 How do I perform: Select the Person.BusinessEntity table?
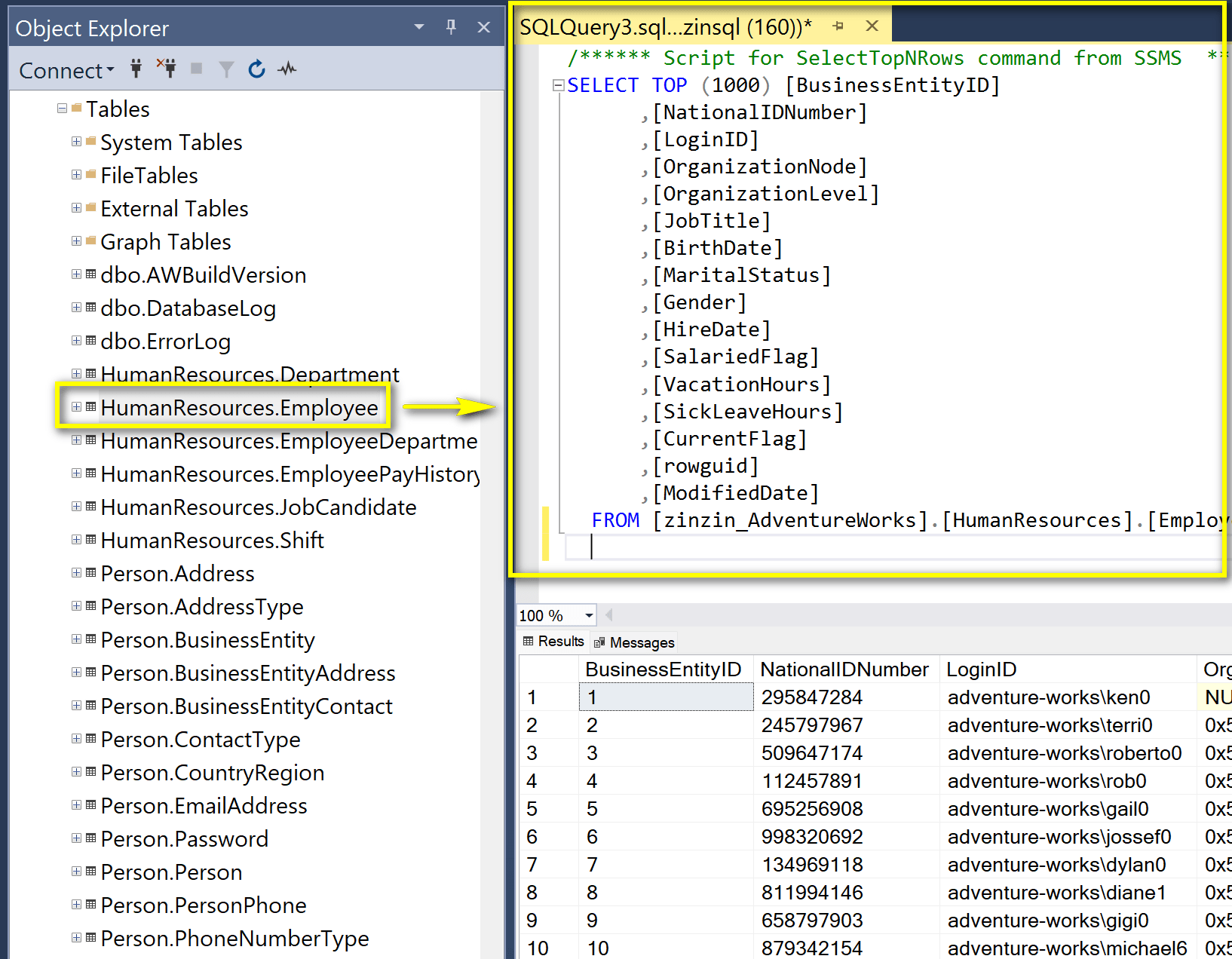pyautogui.click(x=208, y=640)
